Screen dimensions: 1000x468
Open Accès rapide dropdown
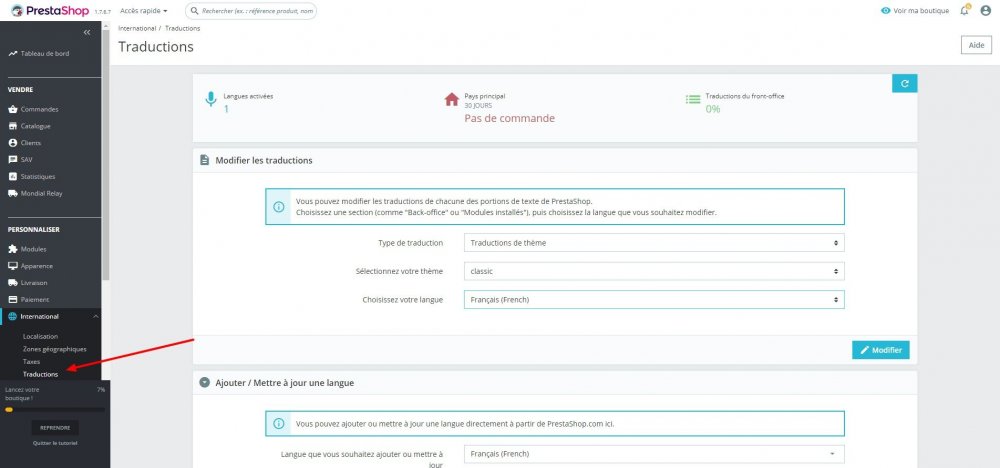click(143, 11)
